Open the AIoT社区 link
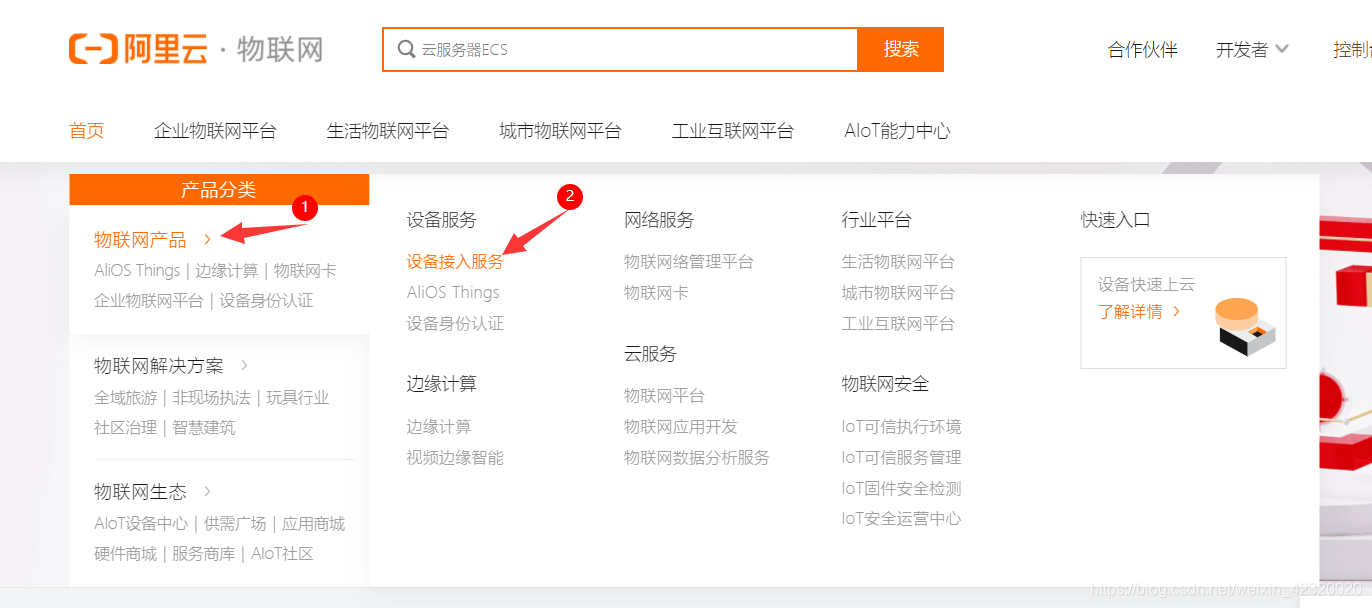This screenshot has width=1372, height=608. click(x=282, y=553)
